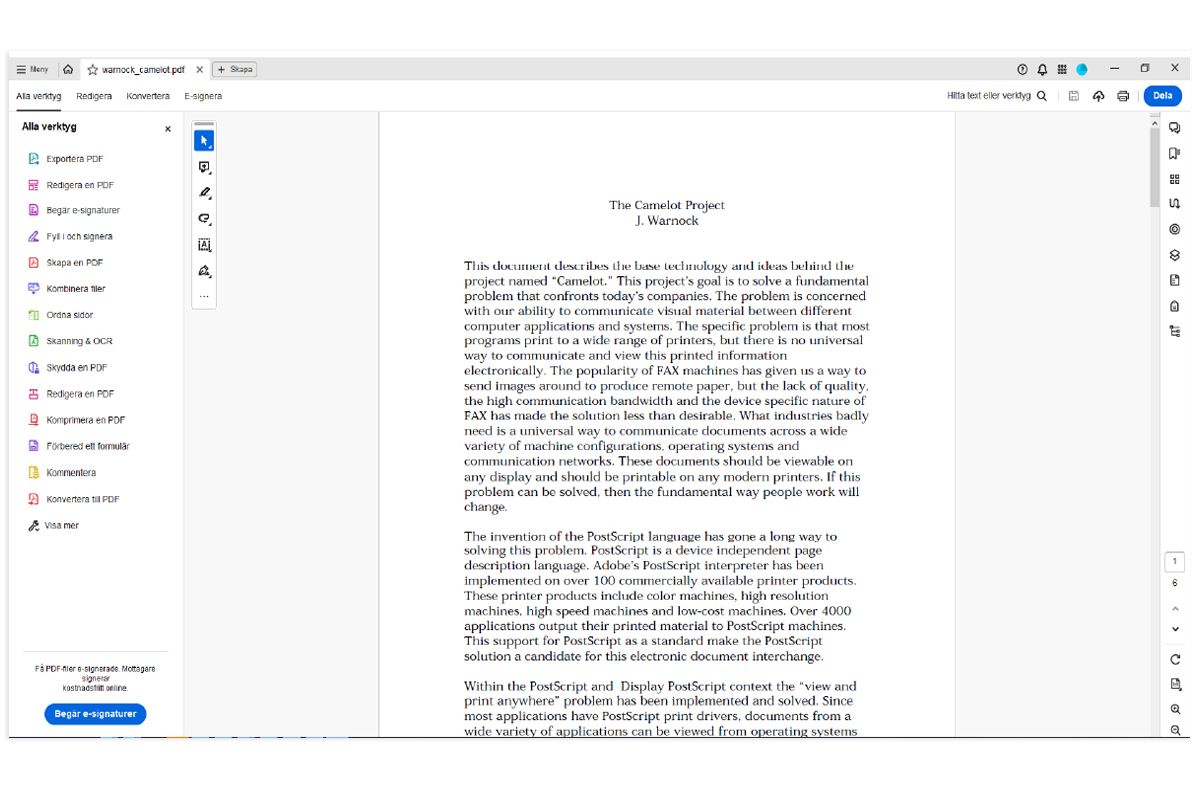The width and height of the screenshot is (1200, 795).
Task: Switch to the Redigera tab
Action: (94, 96)
